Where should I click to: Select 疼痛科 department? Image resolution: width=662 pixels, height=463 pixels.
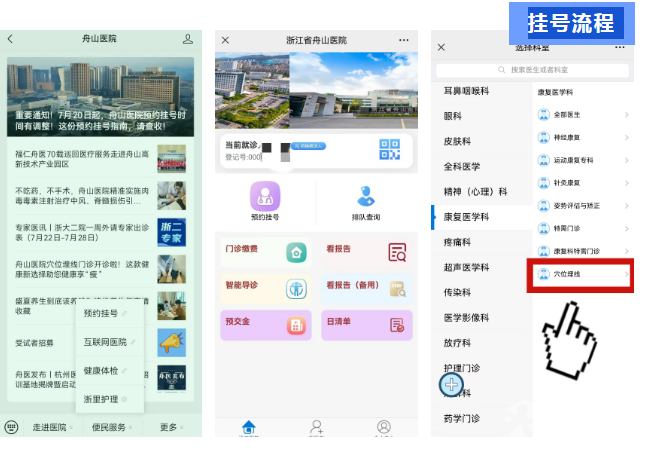481,242
